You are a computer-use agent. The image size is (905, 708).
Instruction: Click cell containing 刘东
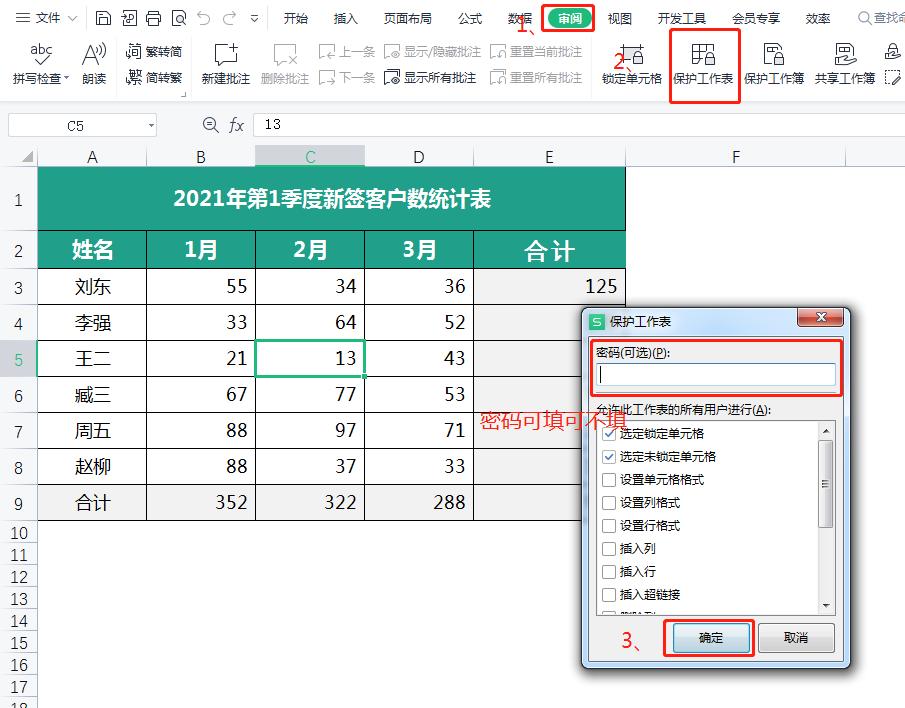[92, 286]
